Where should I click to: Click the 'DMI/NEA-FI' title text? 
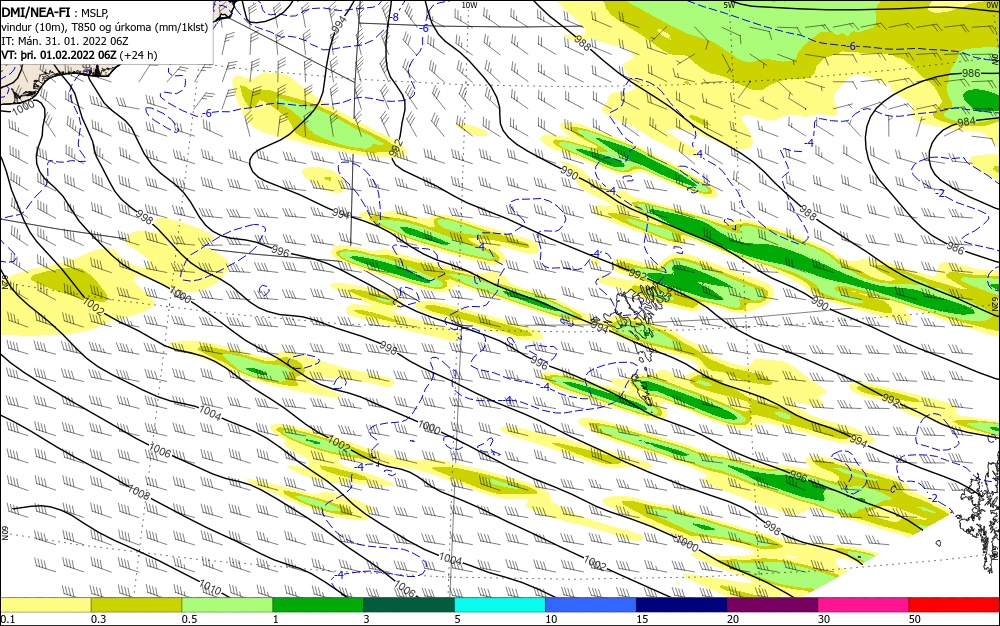[36, 11]
